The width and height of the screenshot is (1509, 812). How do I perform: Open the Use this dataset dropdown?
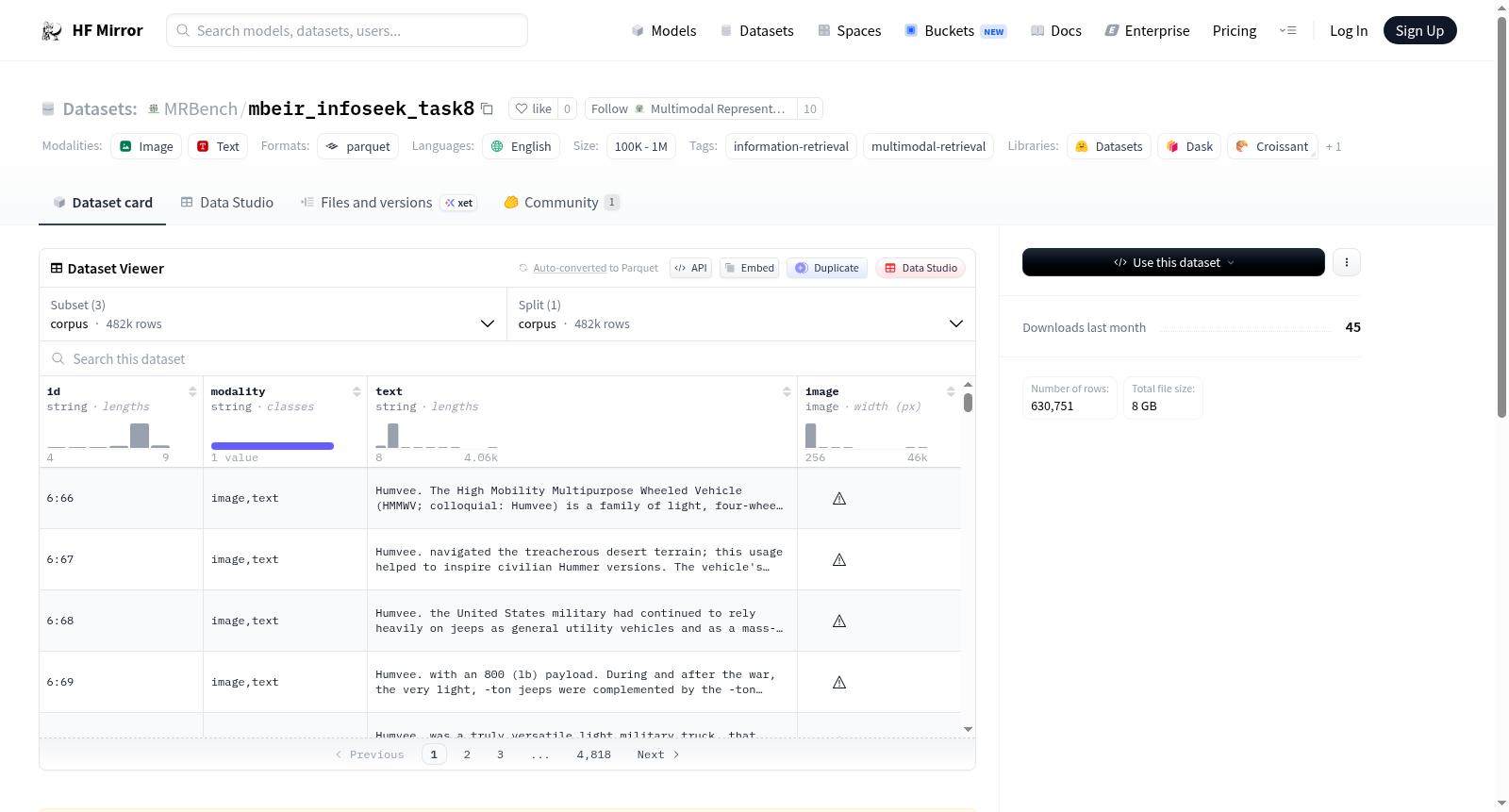(1173, 262)
